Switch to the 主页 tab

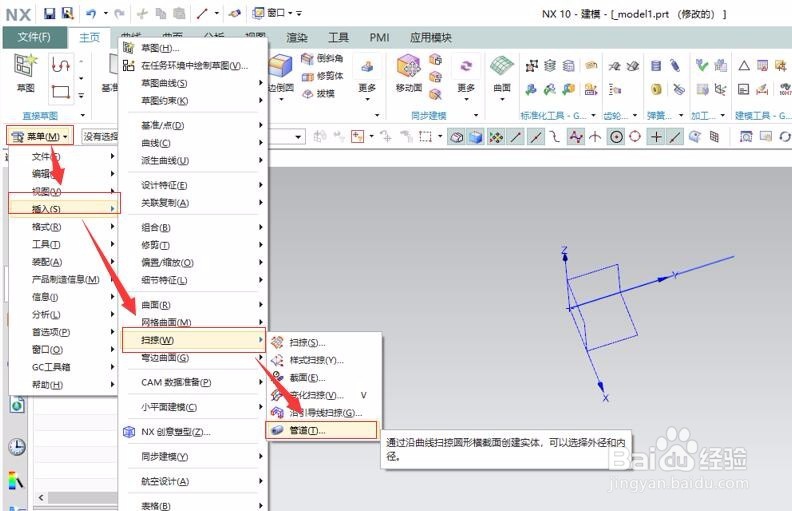tap(89, 37)
